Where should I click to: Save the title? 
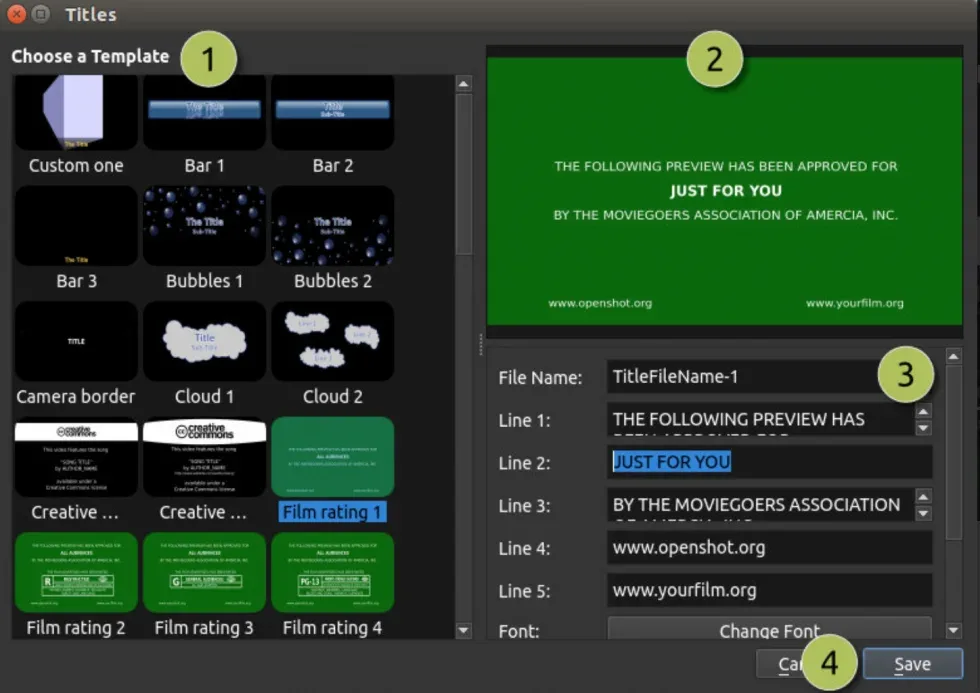click(x=912, y=664)
